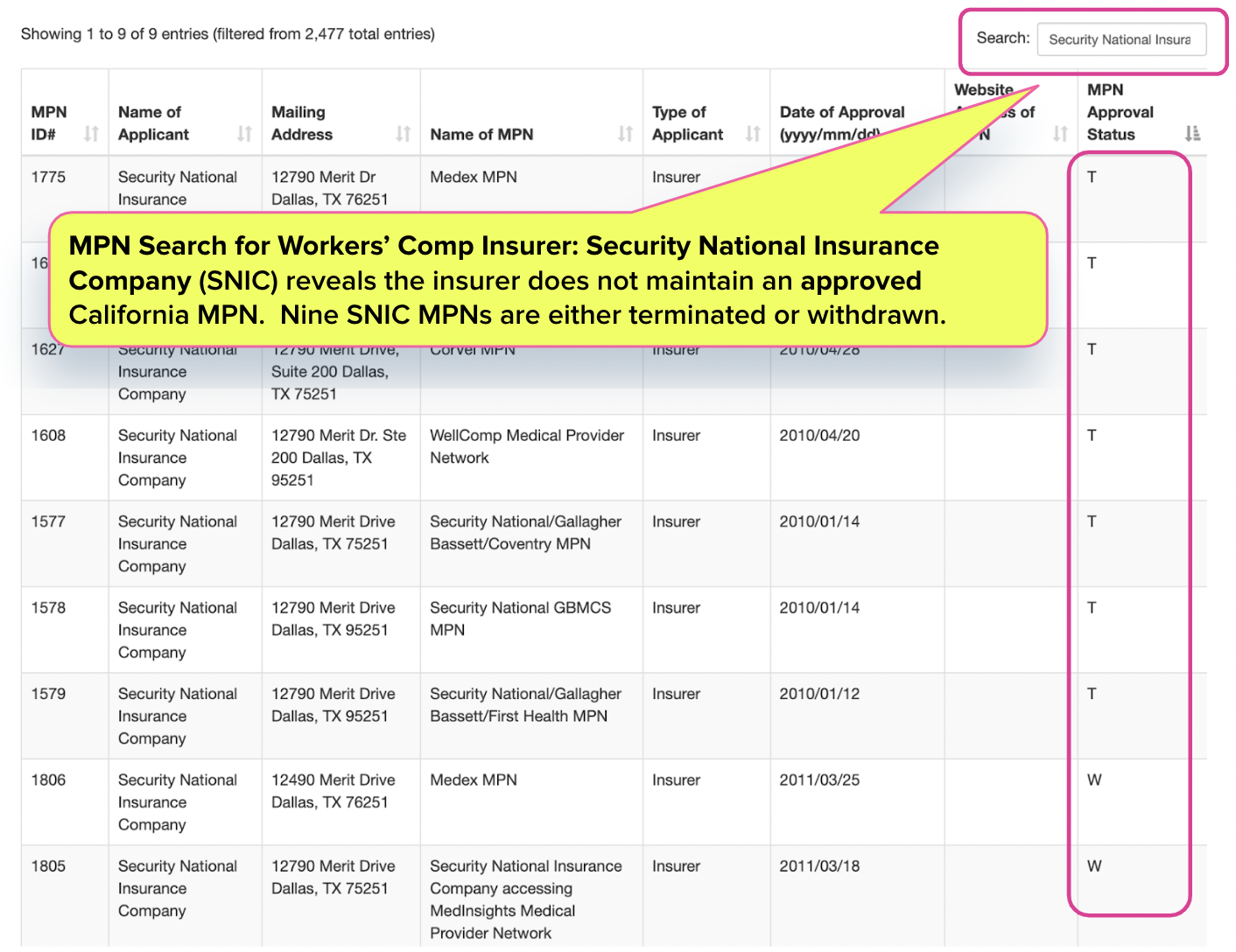1236x952 pixels.
Task: Click status 'T' in row 1579
Action: click(x=1092, y=694)
